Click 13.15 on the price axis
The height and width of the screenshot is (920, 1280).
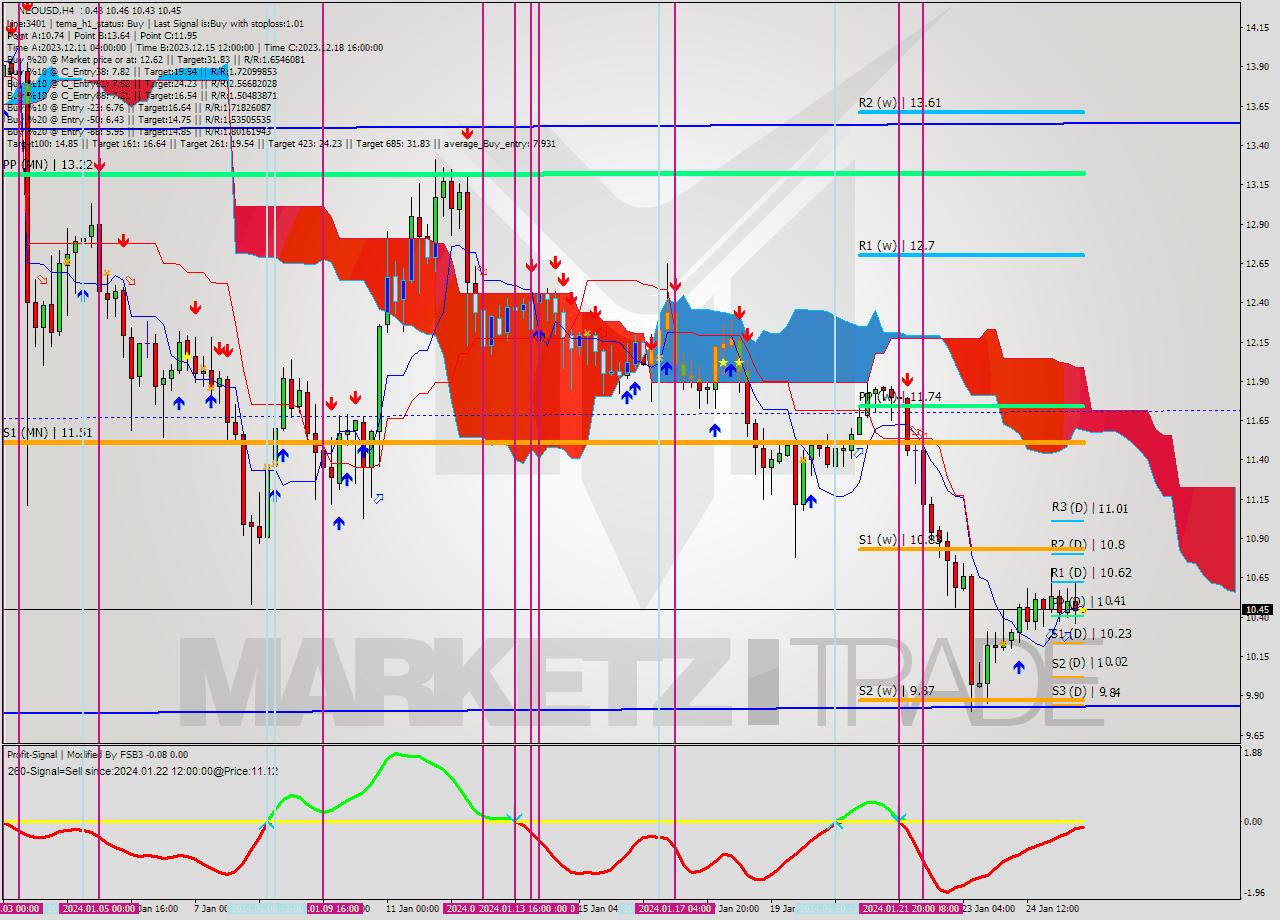[1257, 184]
